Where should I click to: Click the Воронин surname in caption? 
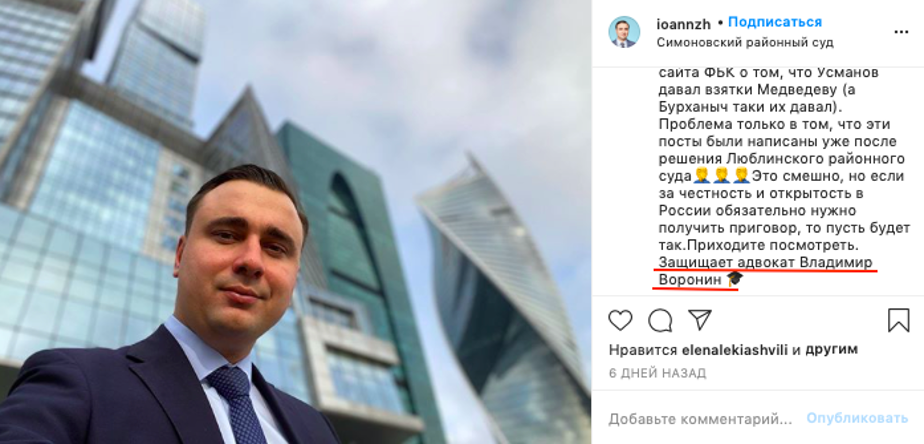point(689,280)
